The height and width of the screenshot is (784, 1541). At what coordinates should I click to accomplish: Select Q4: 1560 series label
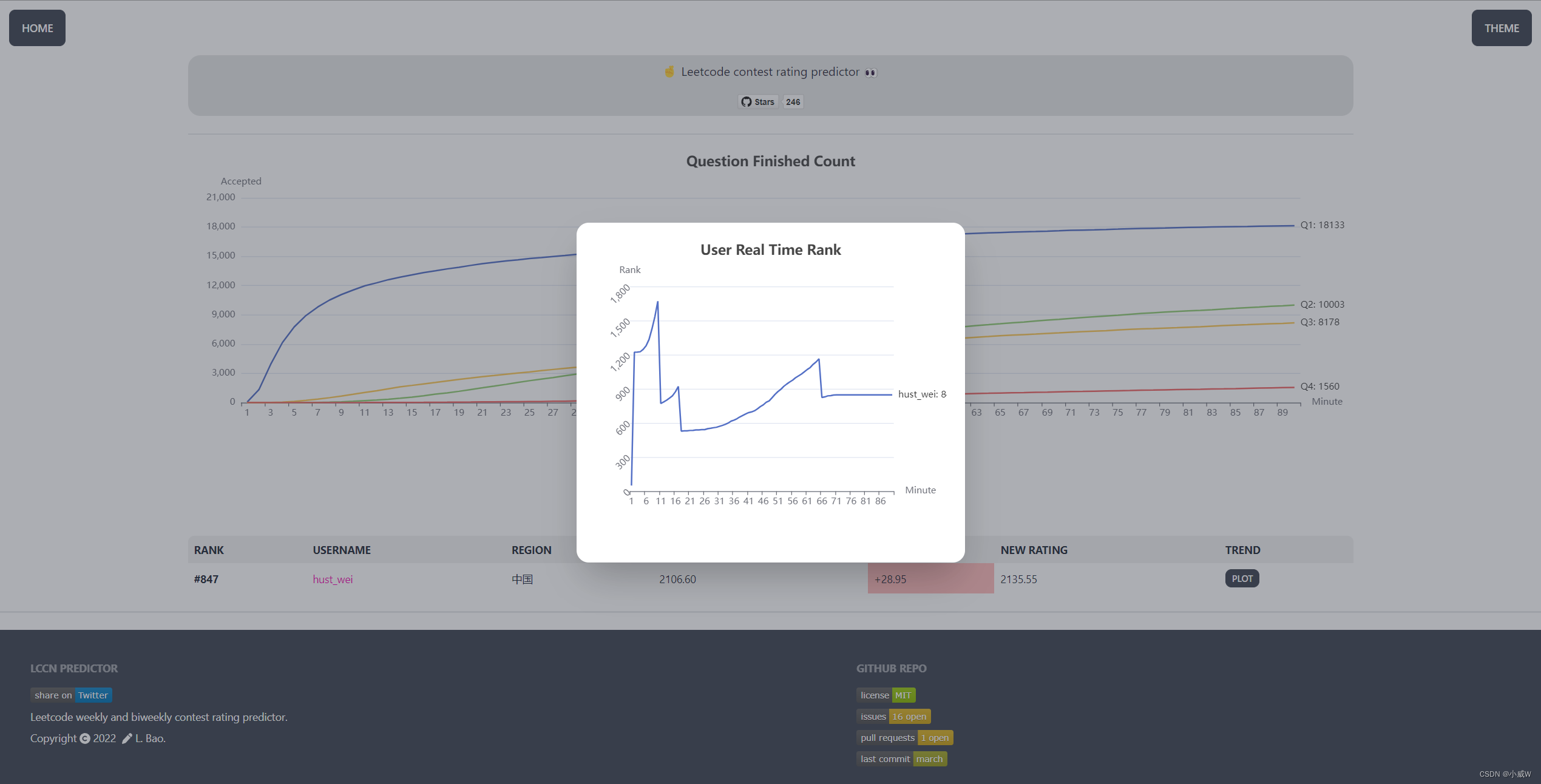click(1319, 386)
